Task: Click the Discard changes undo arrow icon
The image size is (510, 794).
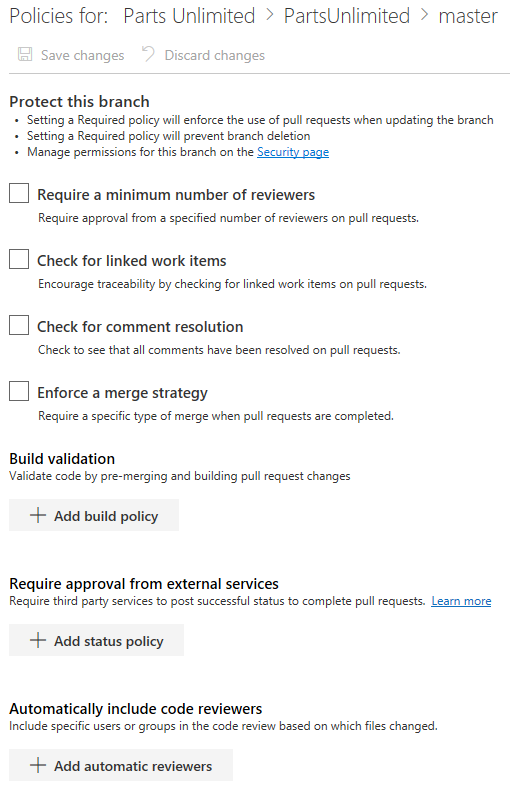Action: point(148,54)
